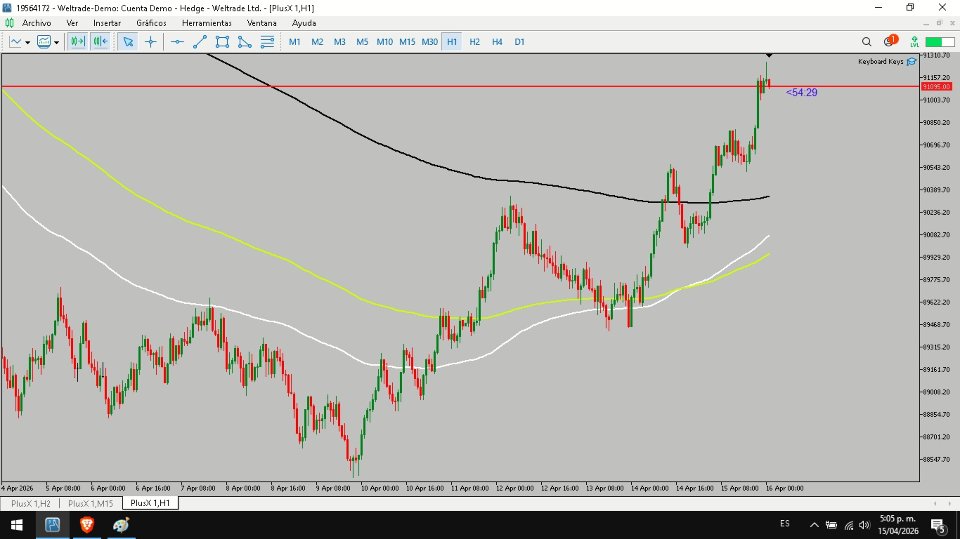Open the battery status tray icon

(x=831, y=525)
